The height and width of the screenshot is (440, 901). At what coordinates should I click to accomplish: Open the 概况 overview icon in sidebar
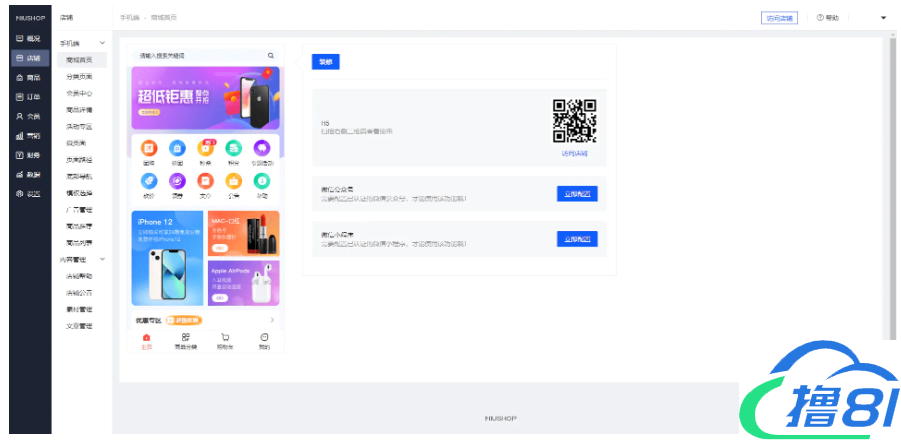[19, 38]
